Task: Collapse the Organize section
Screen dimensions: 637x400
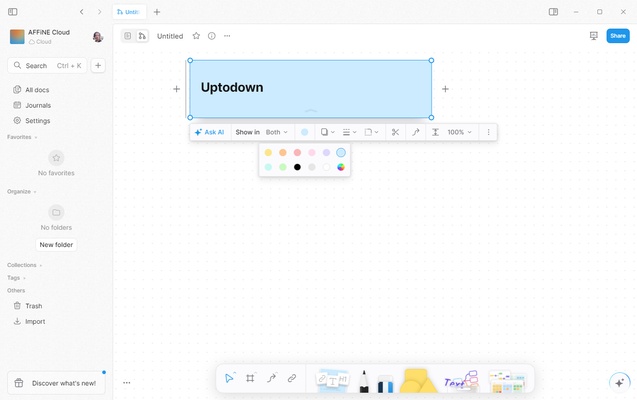Action: 22,191
